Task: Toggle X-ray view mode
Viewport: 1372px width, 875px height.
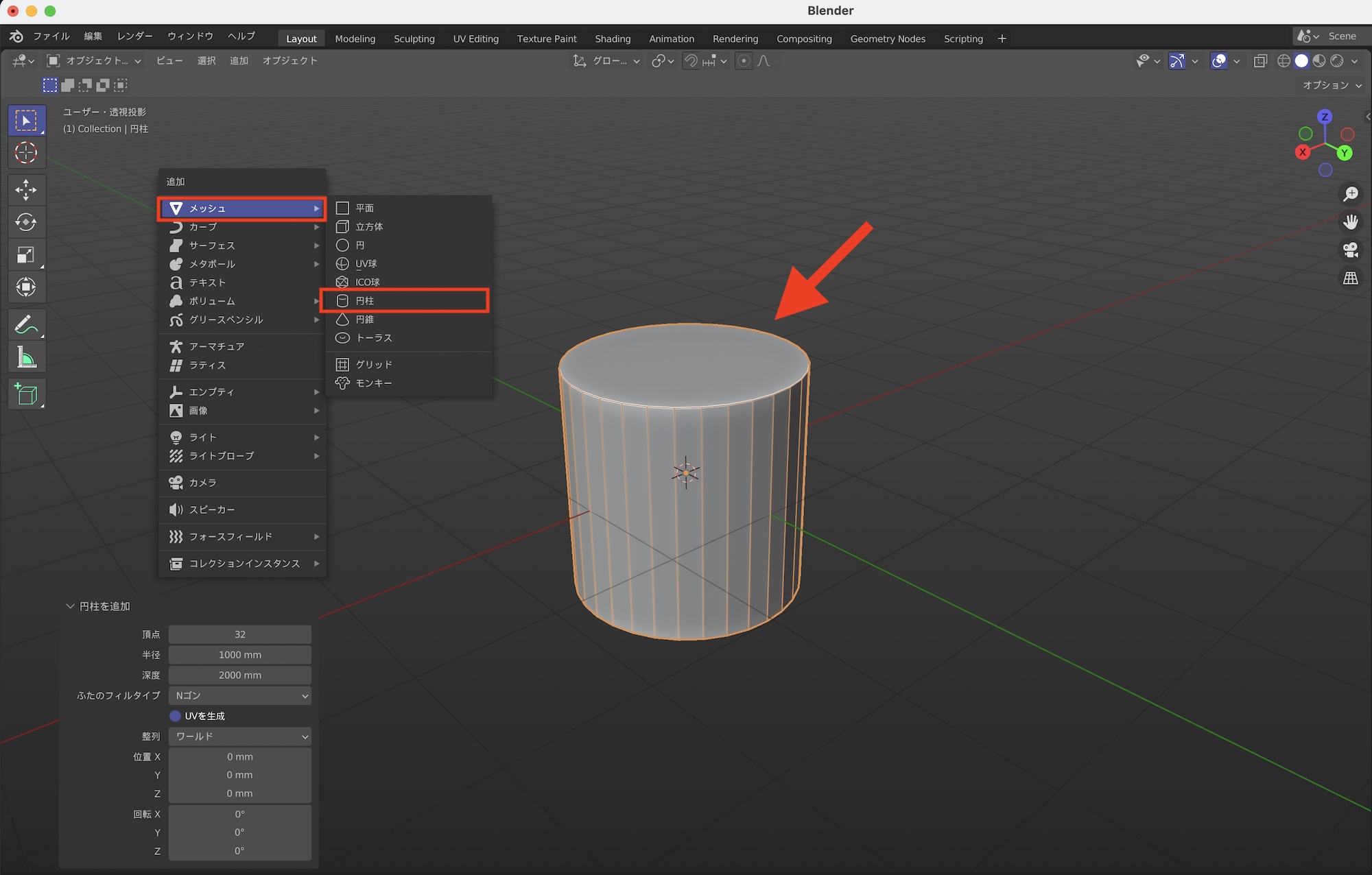Action: (x=1260, y=61)
